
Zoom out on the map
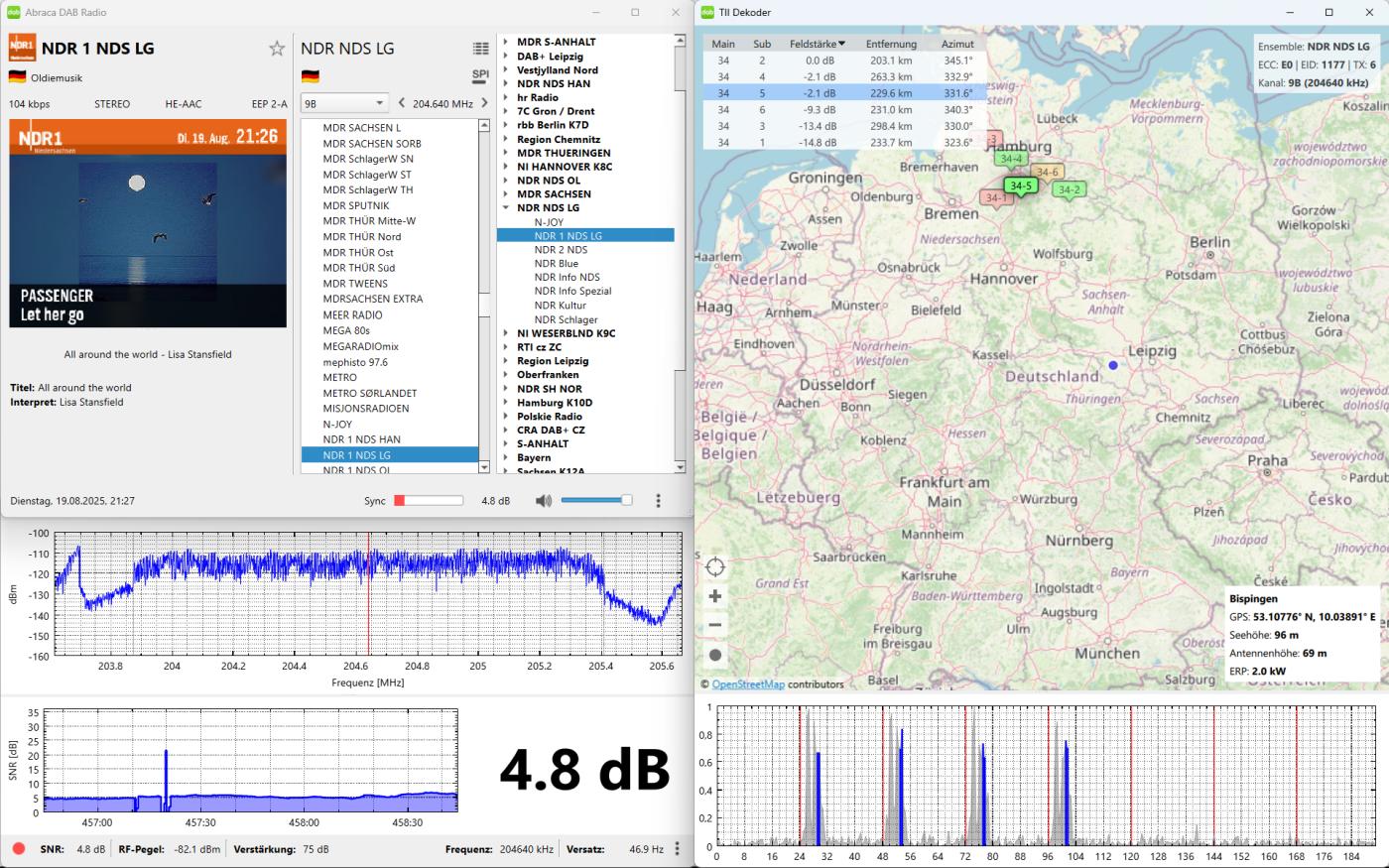(715, 625)
